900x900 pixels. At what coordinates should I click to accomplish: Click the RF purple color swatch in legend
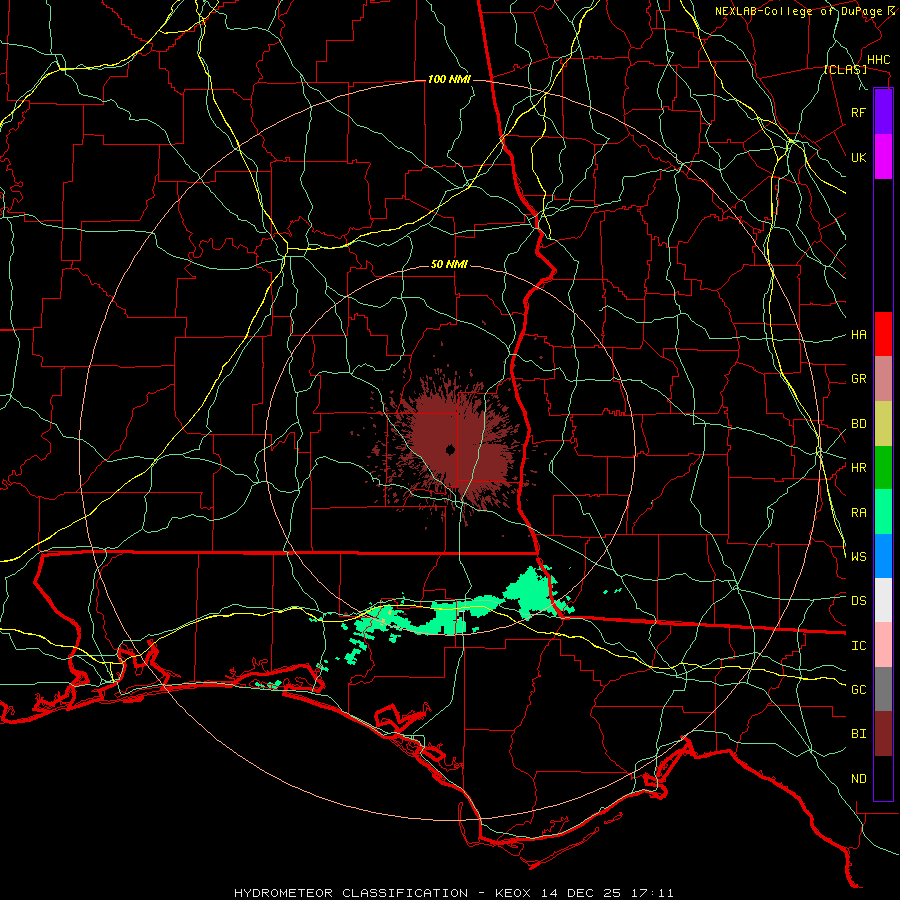point(883,112)
